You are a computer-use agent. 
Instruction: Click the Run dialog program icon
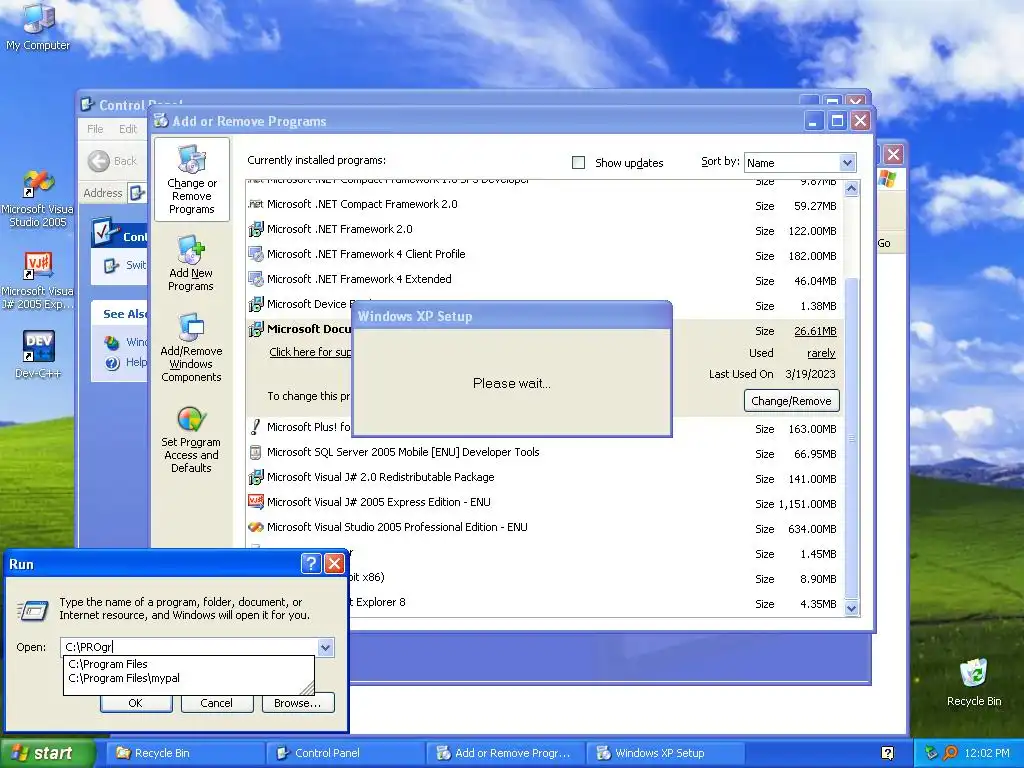(33, 610)
